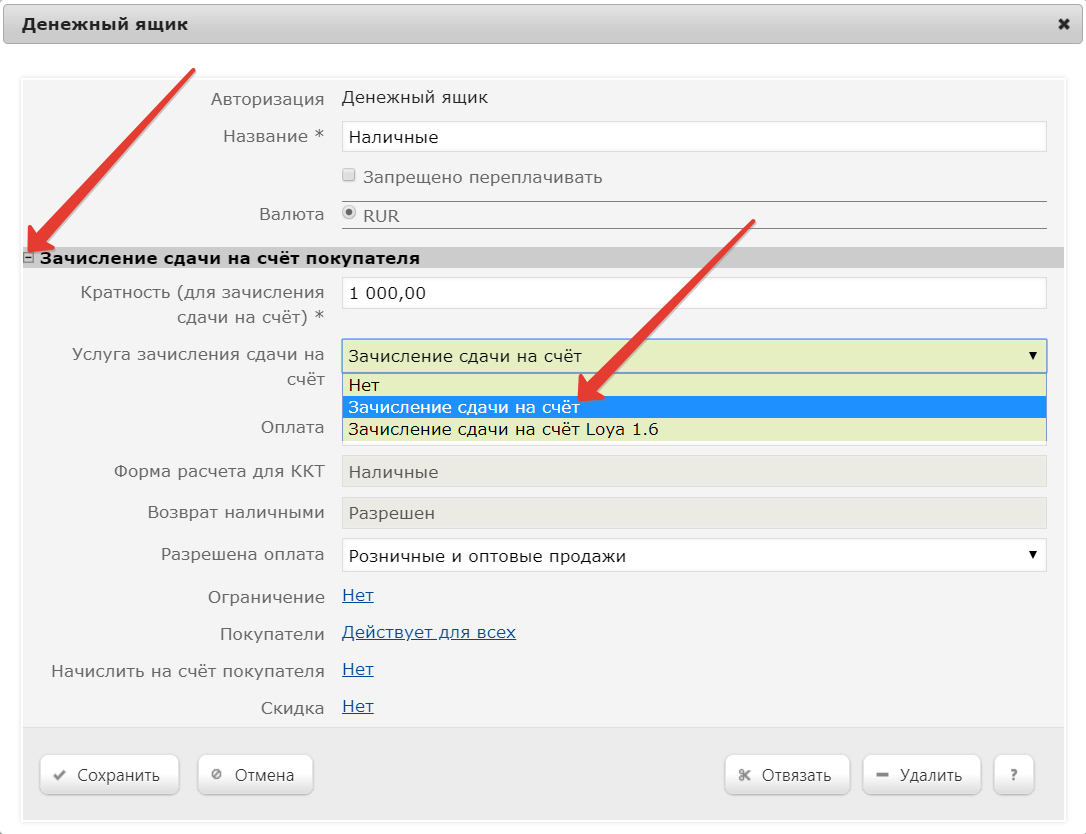
Task: Open the Скидка link showing Нет
Action: pyautogui.click(x=358, y=707)
